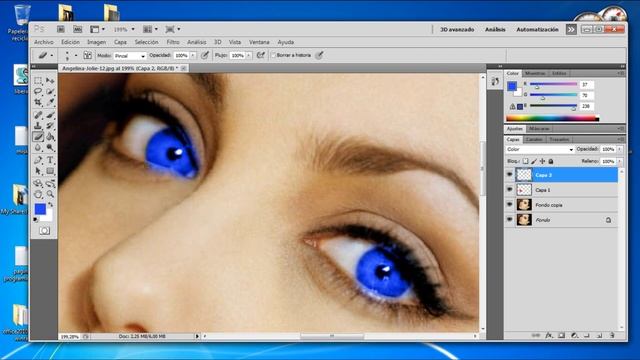Select the Type tool

pos(50,160)
